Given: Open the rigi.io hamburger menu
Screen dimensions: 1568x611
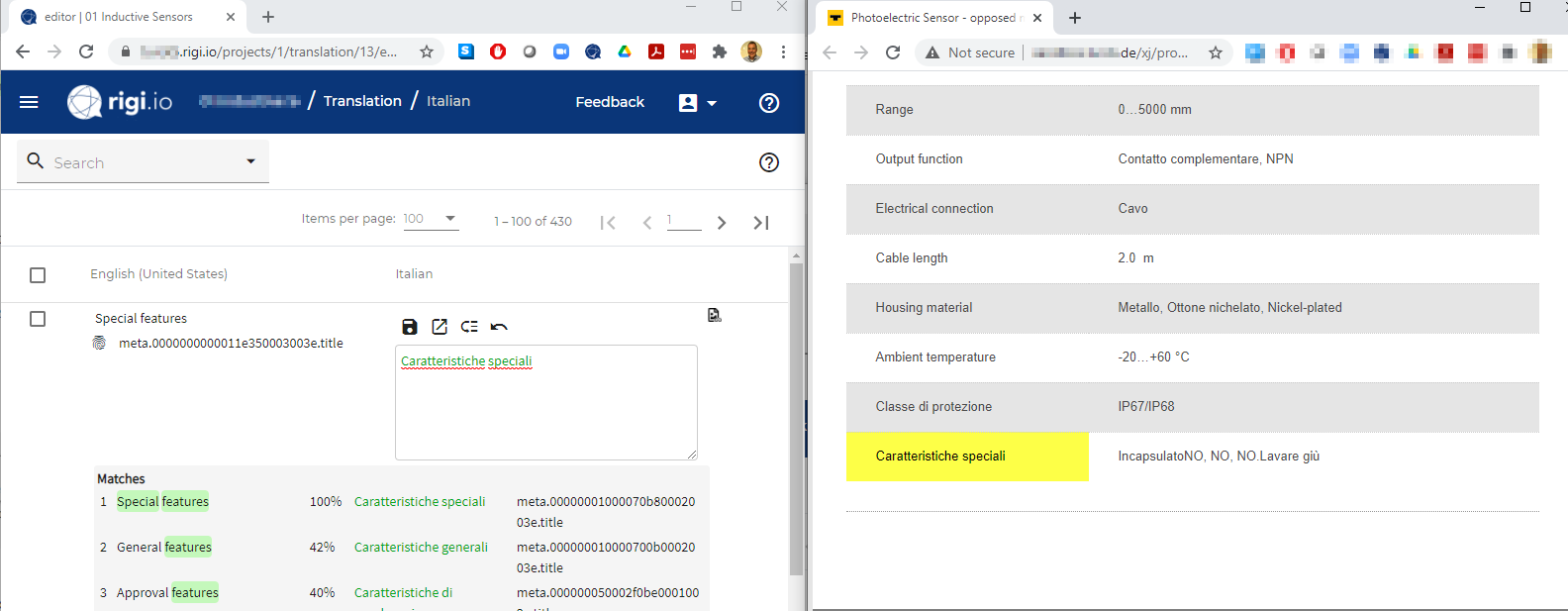Looking at the screenshot, I should tap(29, 102).
